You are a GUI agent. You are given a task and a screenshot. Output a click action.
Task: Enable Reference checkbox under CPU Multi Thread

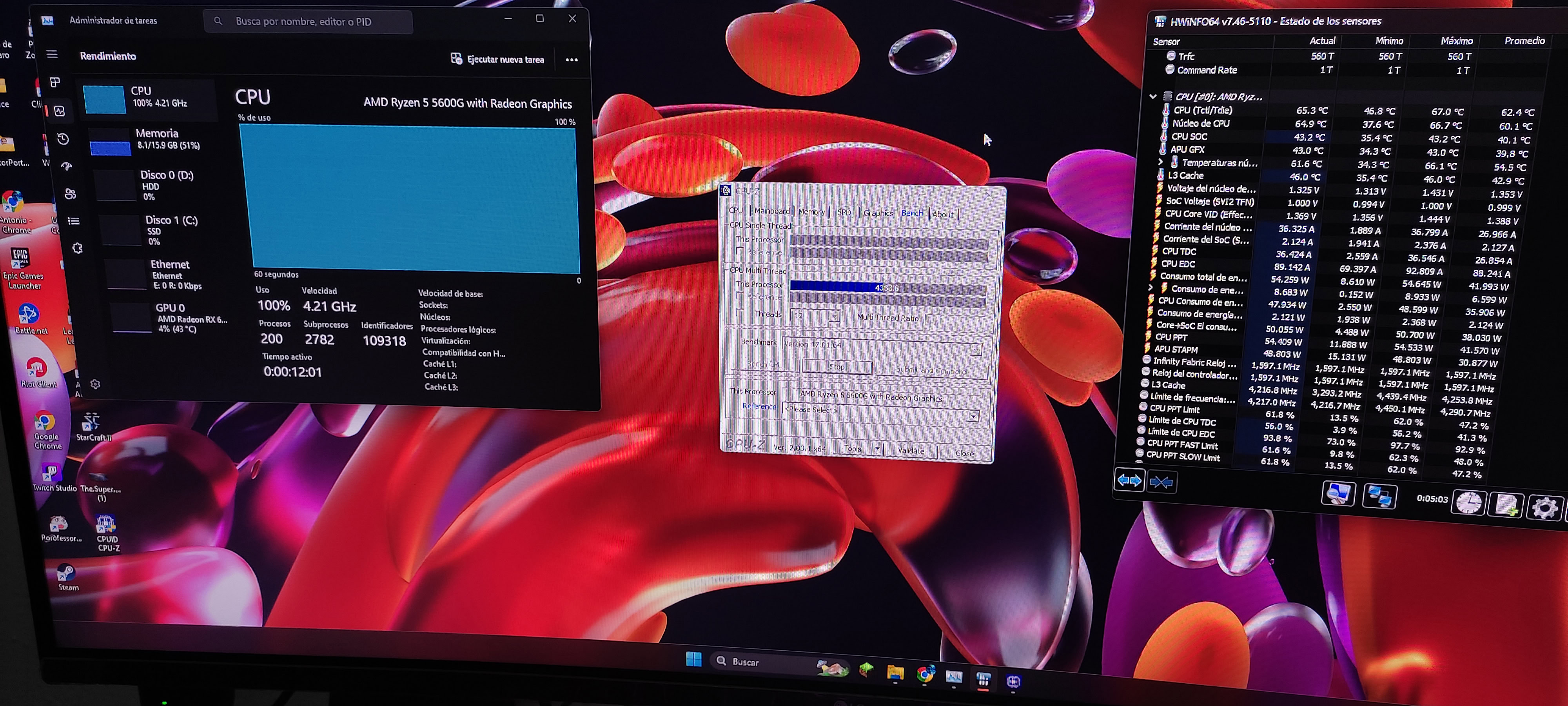pyautogui.click(x=740, y=296)
